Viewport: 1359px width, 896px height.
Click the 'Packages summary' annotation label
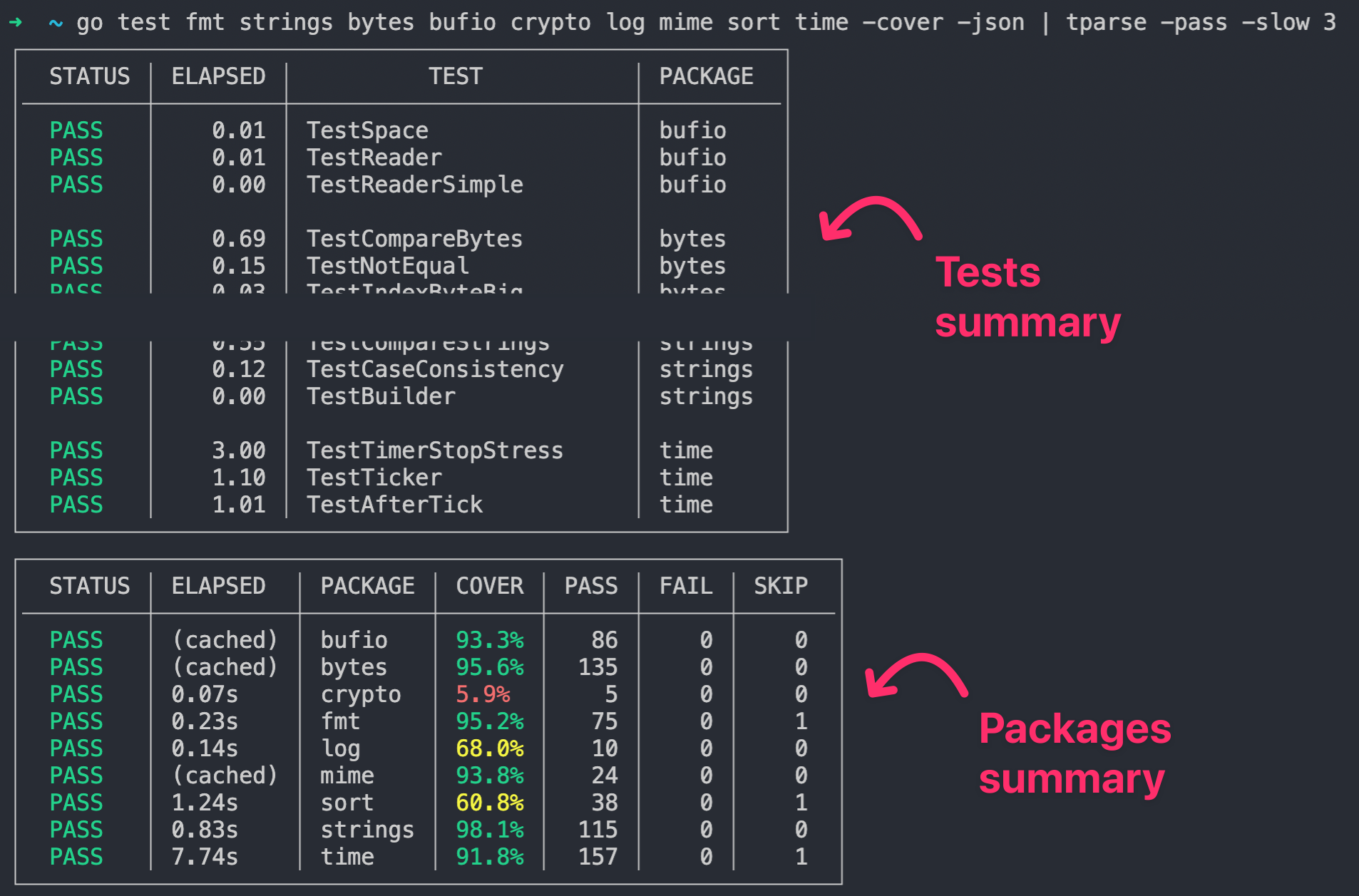pos(1074,753)
